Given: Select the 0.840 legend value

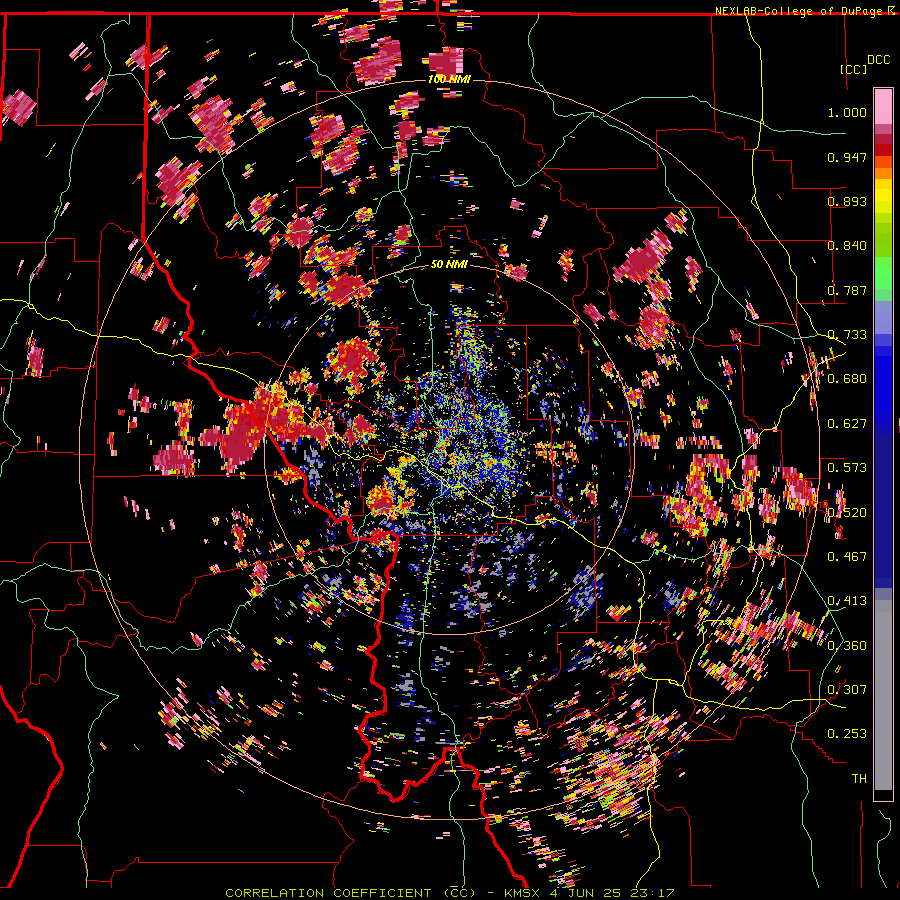Looking at the screenshot, I should click(847, 246).
